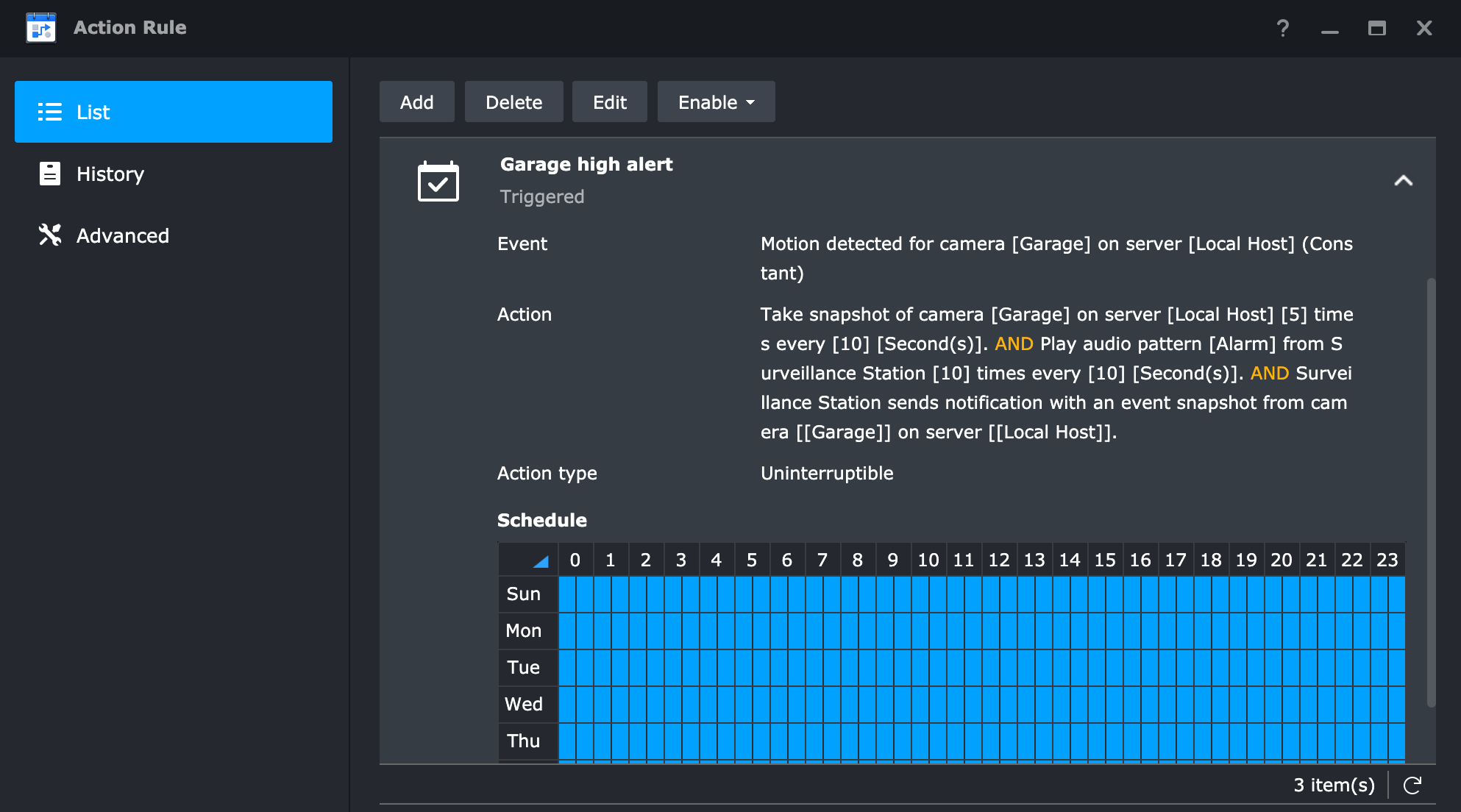Open the History section

point(174,174)
